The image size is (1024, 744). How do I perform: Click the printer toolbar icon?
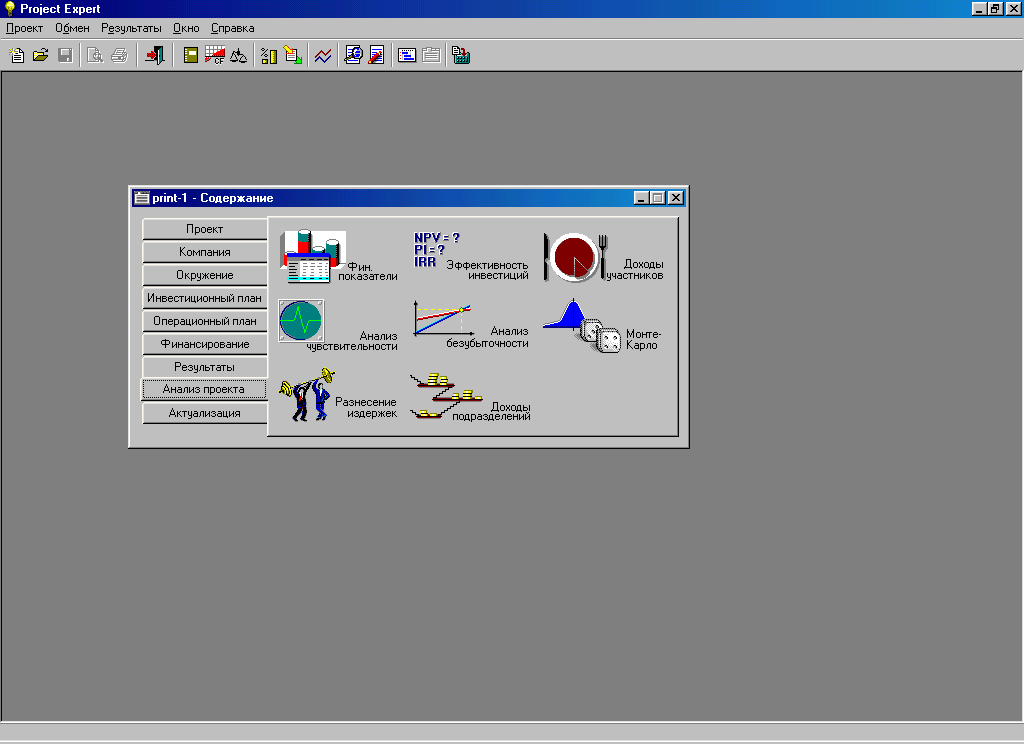click(119, 56)
